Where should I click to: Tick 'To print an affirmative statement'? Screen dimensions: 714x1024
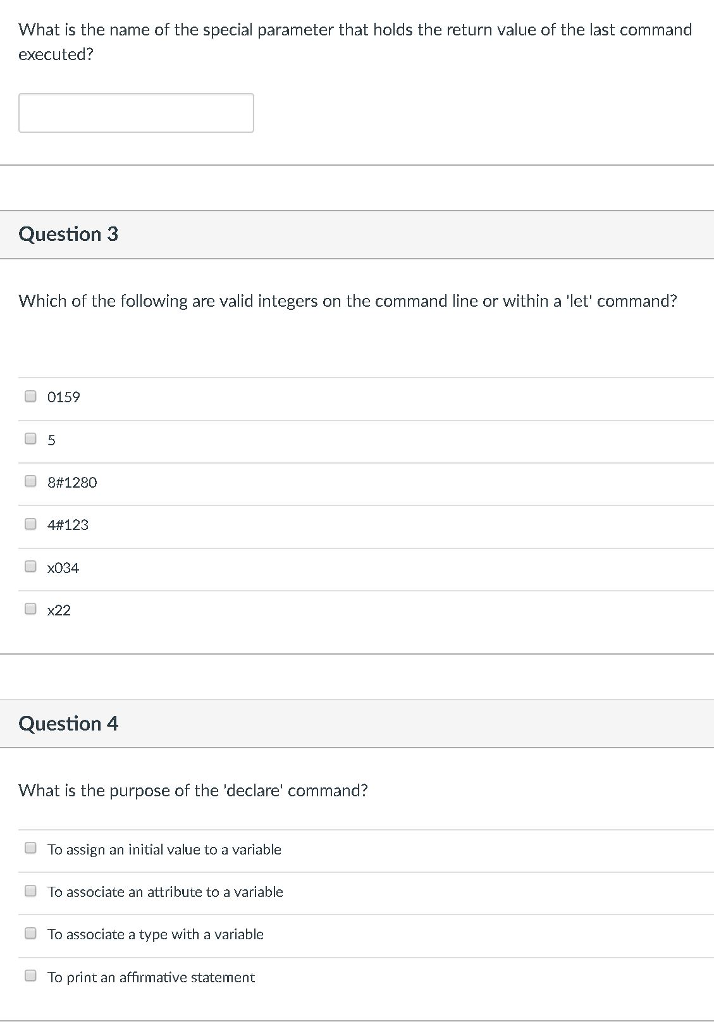click(x=30, y=975)
